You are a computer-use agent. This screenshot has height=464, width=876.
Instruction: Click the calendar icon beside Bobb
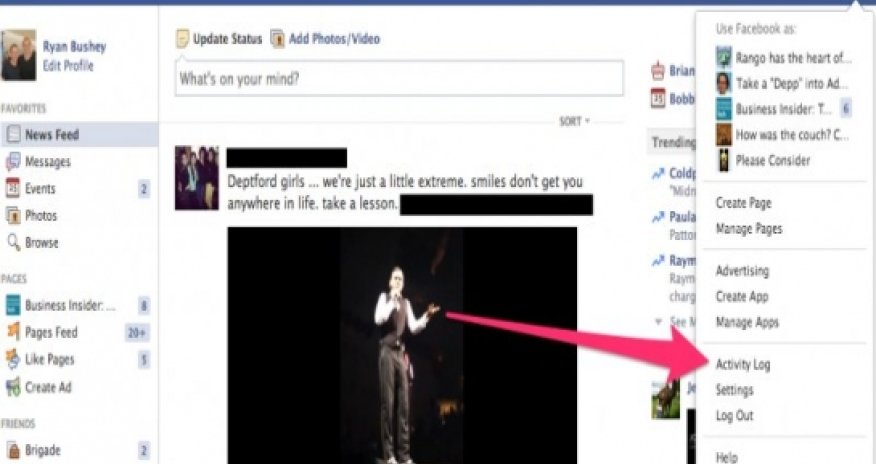pos(658,99)
